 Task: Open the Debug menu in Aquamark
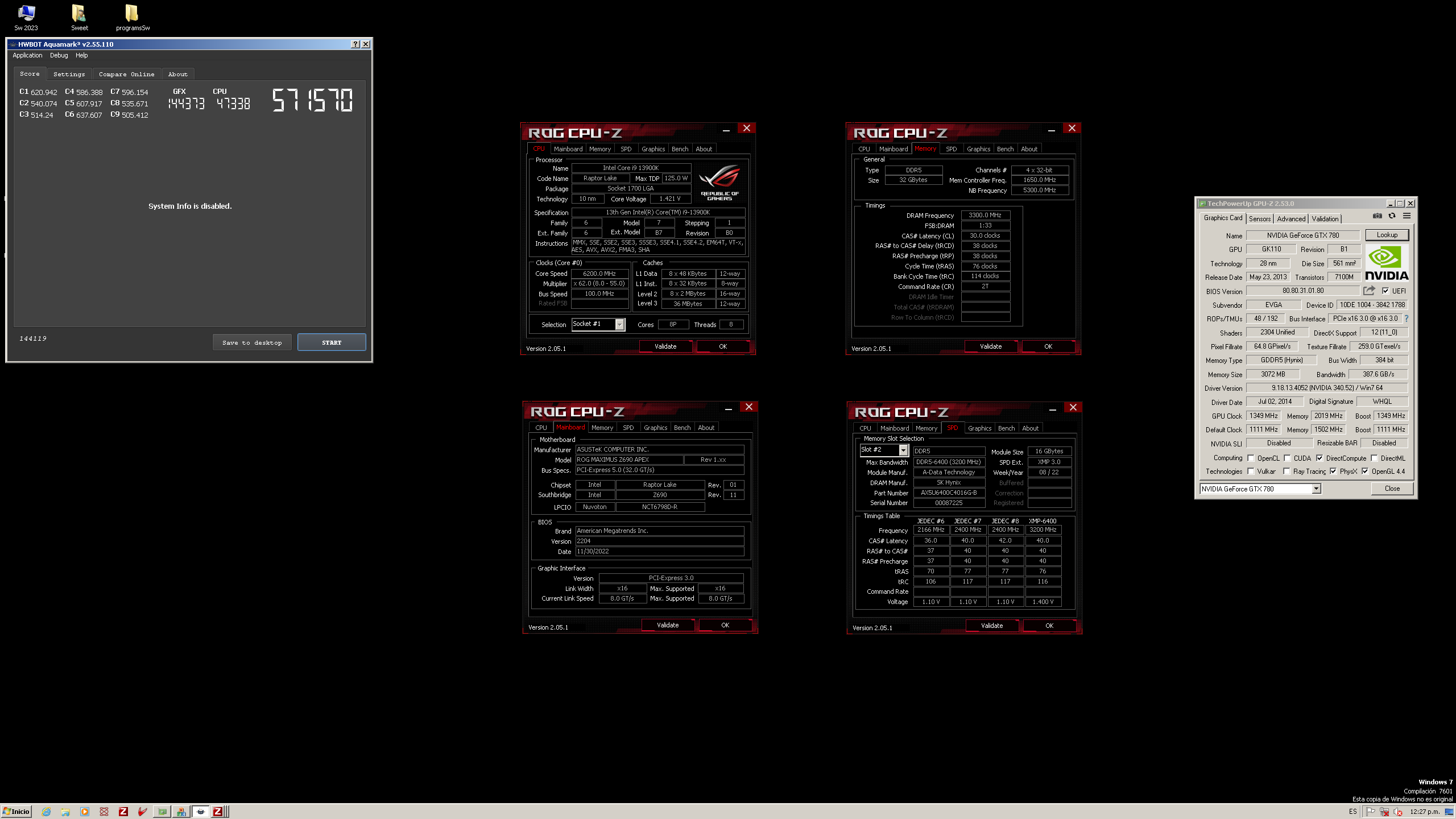pyautogui.click(x=59, y=55)
